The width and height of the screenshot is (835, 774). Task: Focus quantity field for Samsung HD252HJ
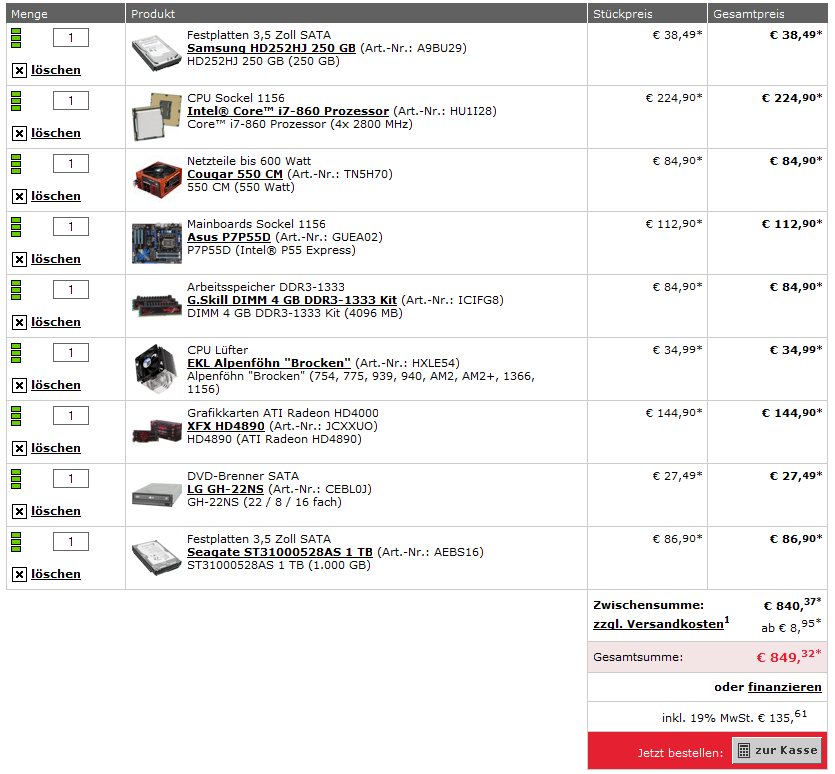point(71,38)
